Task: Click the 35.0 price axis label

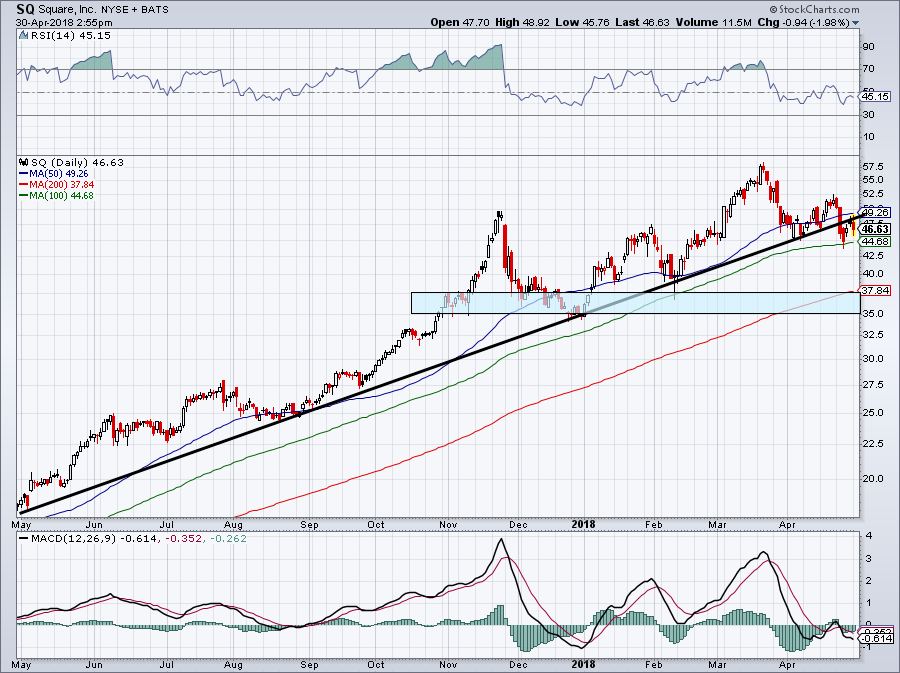Action: [x=872, y=314]
